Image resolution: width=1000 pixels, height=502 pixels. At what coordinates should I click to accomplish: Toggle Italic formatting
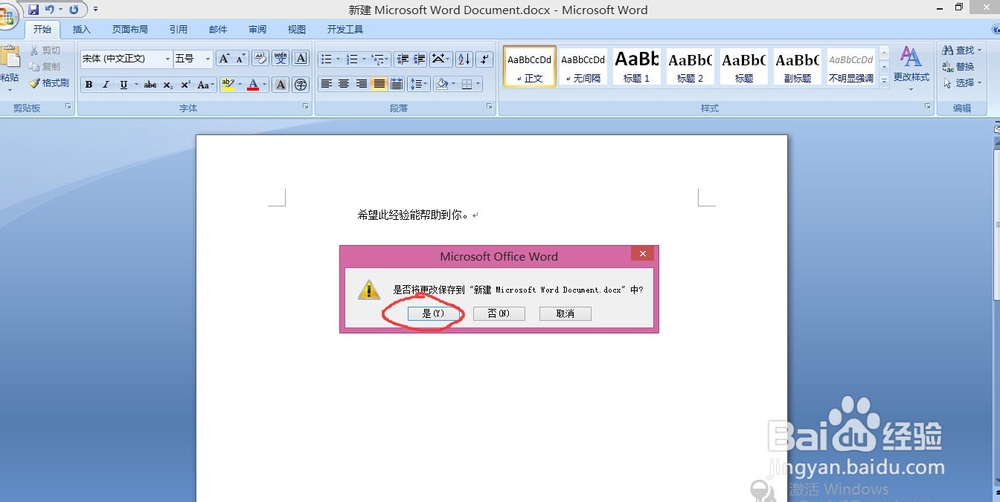coord(106,84)
